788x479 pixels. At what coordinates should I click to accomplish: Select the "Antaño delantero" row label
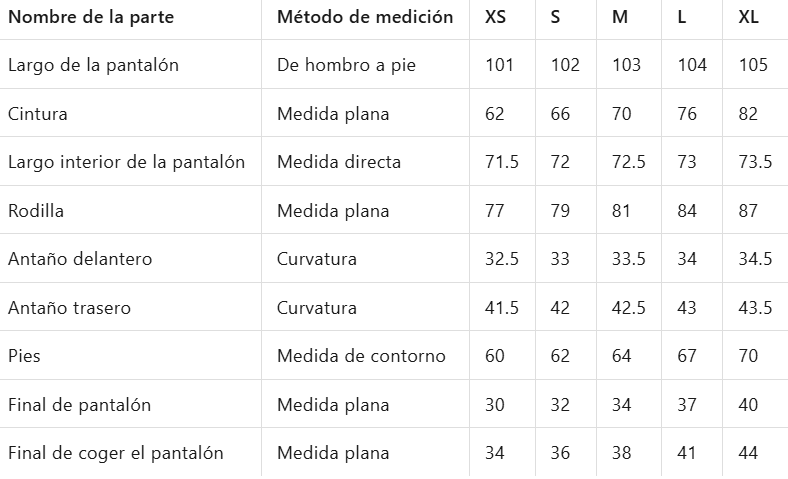click(80, 259)
